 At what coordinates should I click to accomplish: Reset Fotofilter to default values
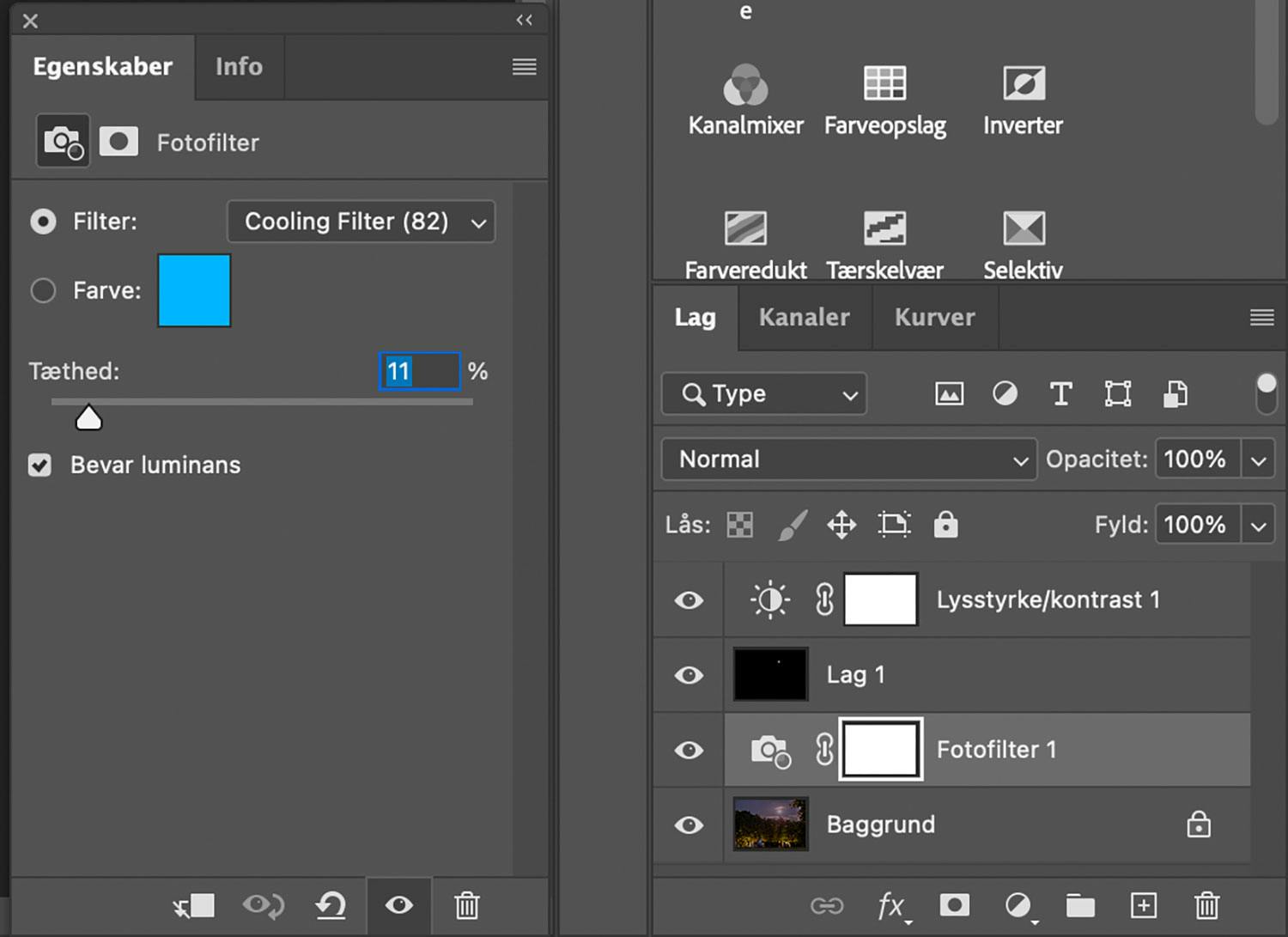[331, 905]
